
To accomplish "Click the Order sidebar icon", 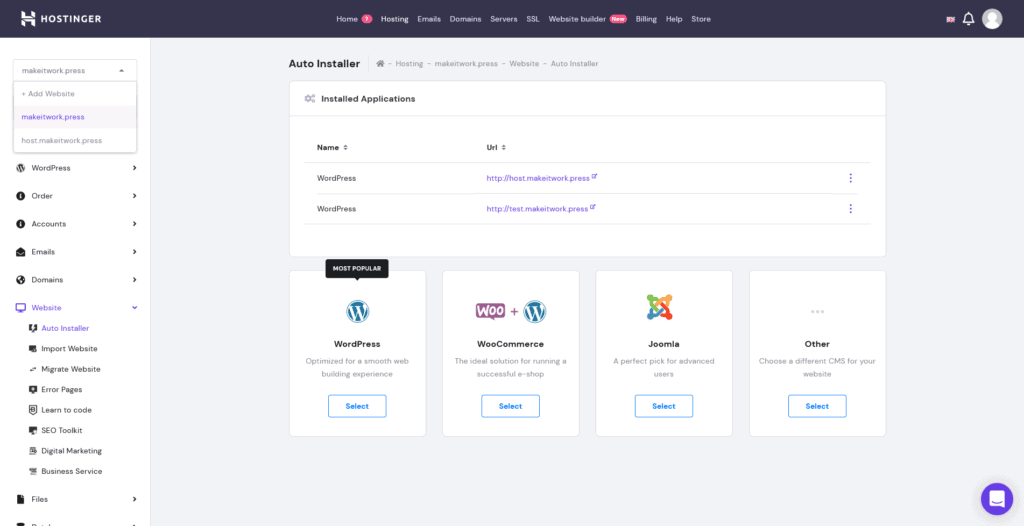I will coord(20,196).
